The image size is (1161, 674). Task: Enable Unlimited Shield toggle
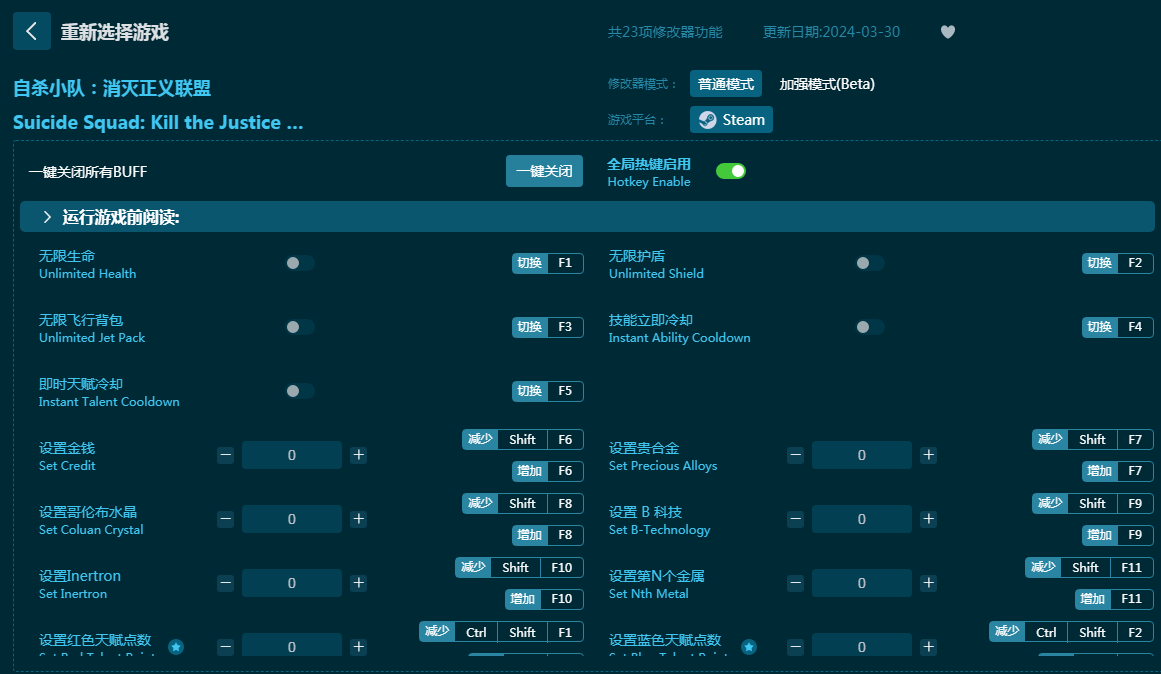[870, 263]
